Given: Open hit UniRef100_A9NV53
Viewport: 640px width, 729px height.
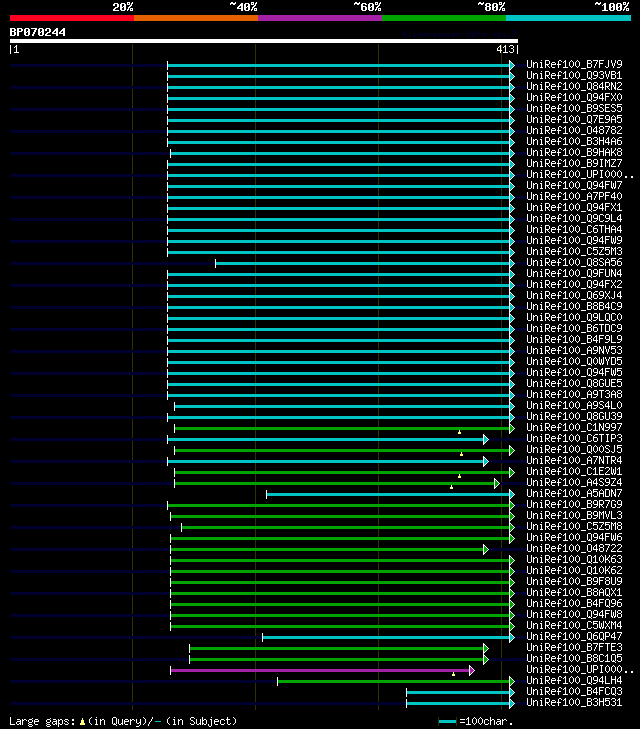Looking at the screenshot, I should 574,351.
